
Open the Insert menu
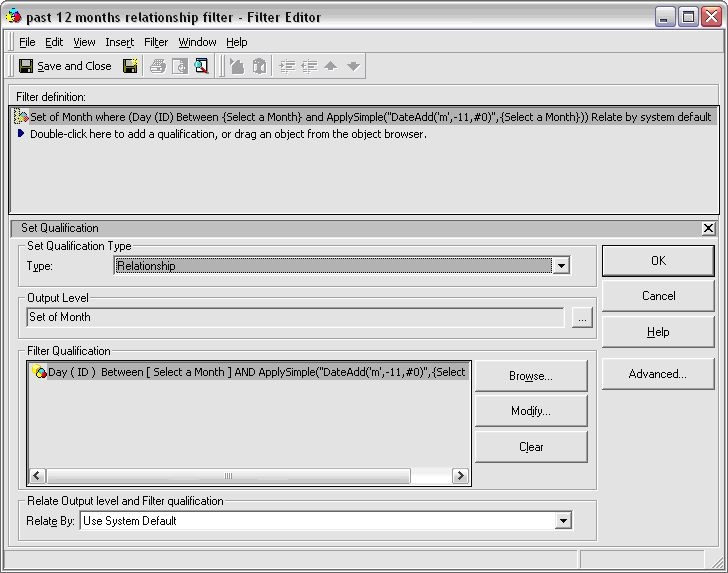point(119,42)
